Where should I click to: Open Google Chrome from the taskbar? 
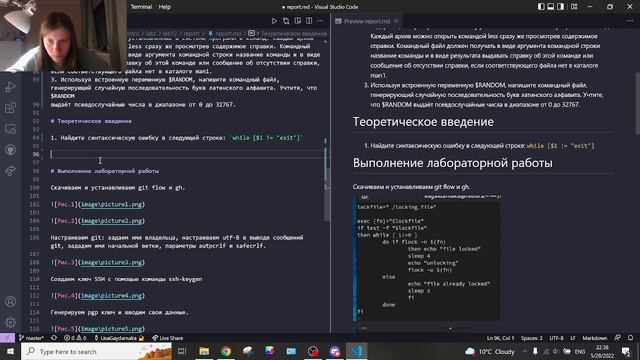coord(226,351)
